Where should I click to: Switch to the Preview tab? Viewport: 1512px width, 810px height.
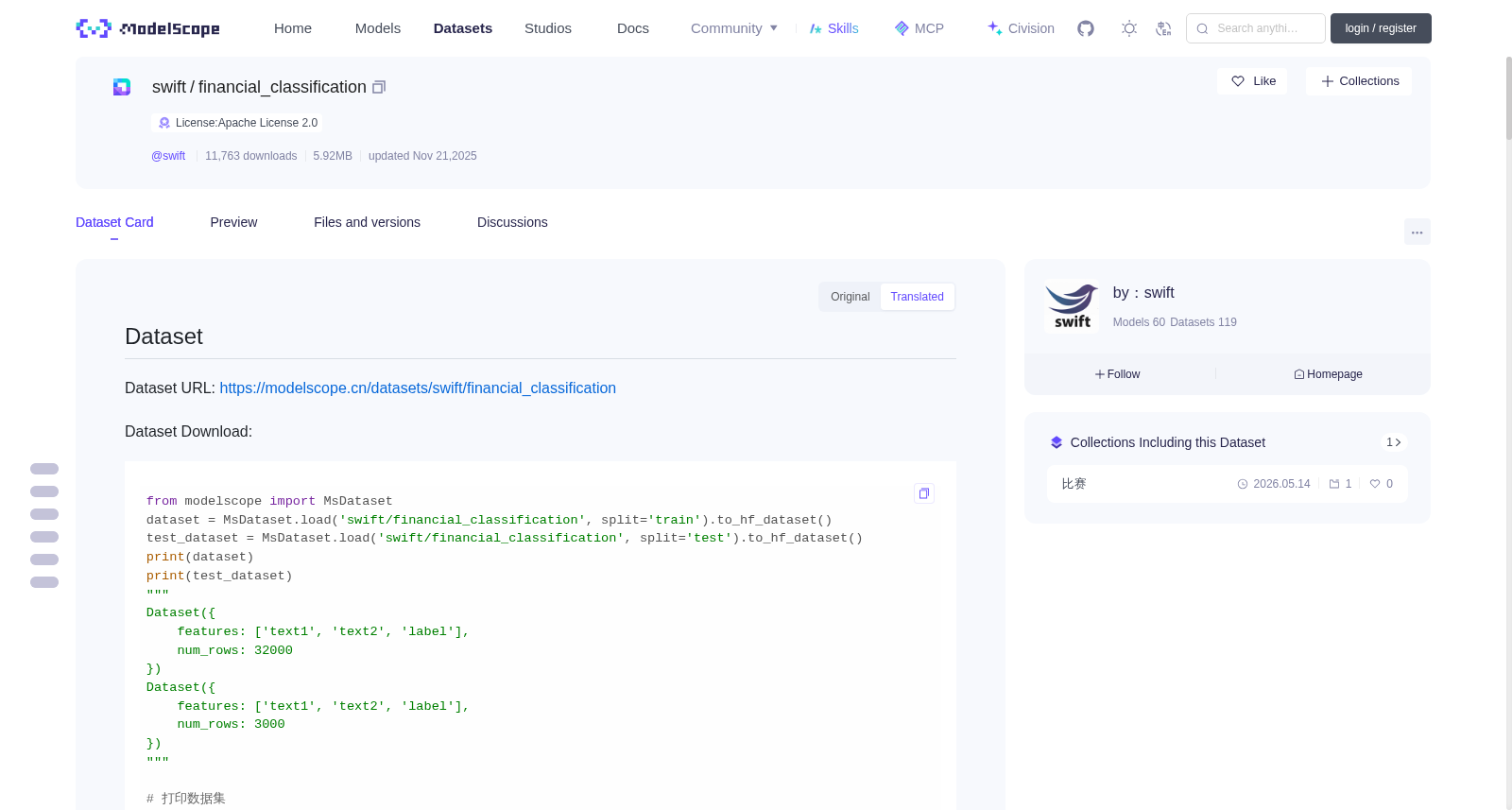[233, 222]
